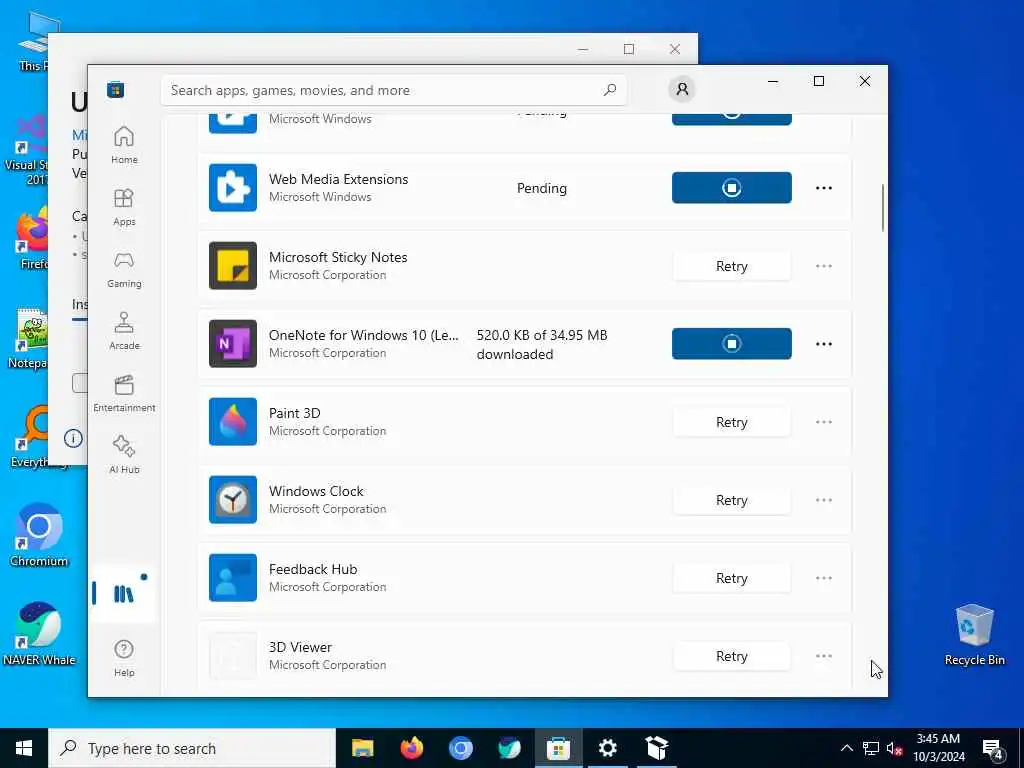Viewport: 1024px width, 768px height.
Task: Open the Windows Start menu
Action: coord(24,748)
